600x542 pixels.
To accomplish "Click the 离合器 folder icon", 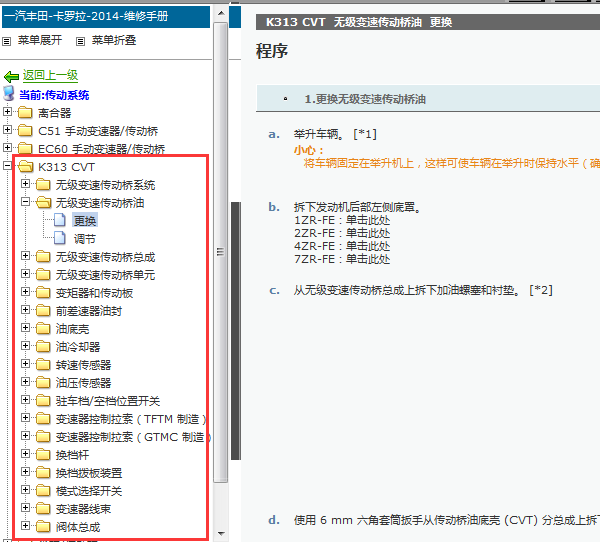I will click(25, 112).
